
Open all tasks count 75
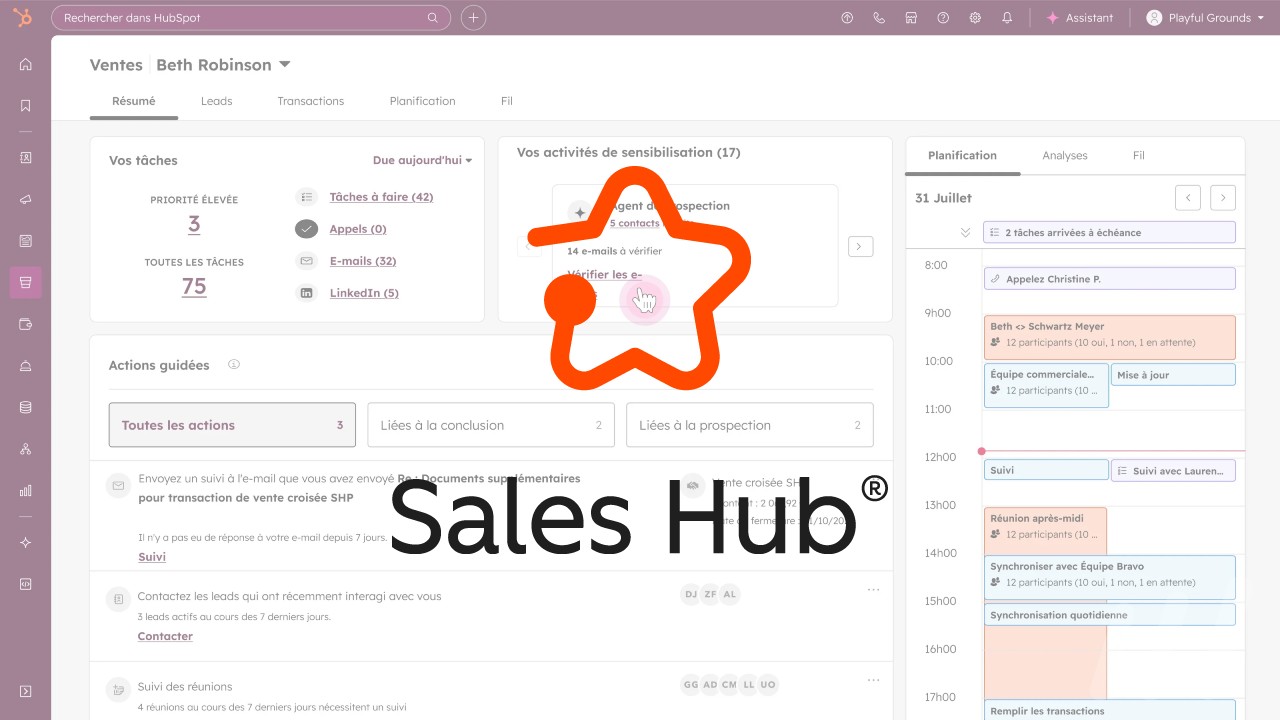[x=194, y=287]
